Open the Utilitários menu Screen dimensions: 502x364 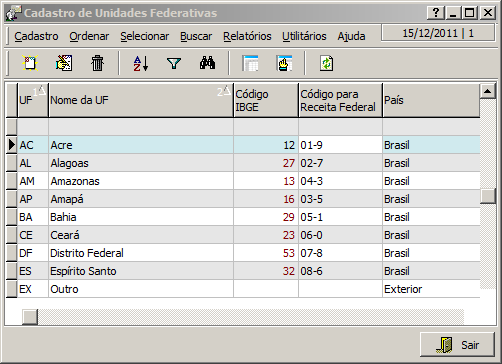coord(304,36)
